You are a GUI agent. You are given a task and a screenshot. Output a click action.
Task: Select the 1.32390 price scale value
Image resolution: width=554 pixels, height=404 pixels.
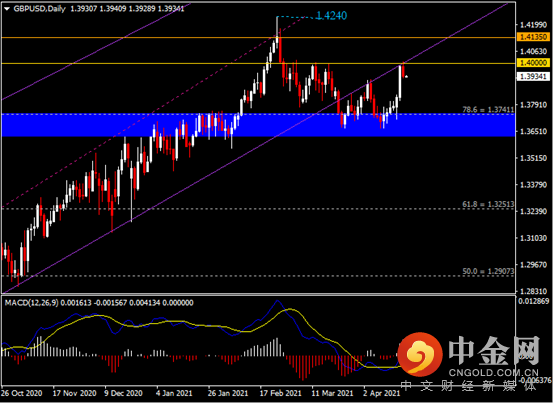click(533, 211)
